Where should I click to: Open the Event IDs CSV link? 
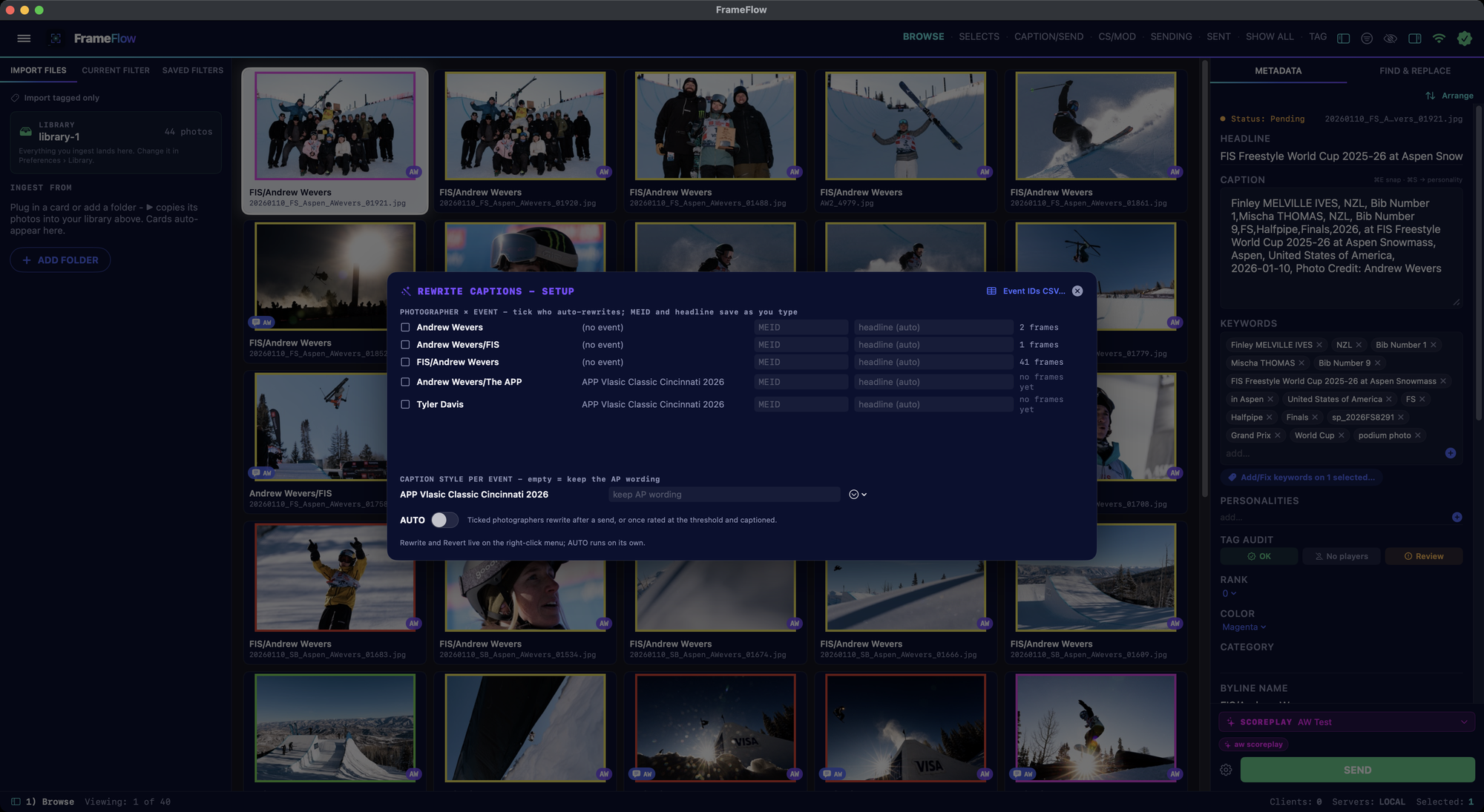point(1025,291)
